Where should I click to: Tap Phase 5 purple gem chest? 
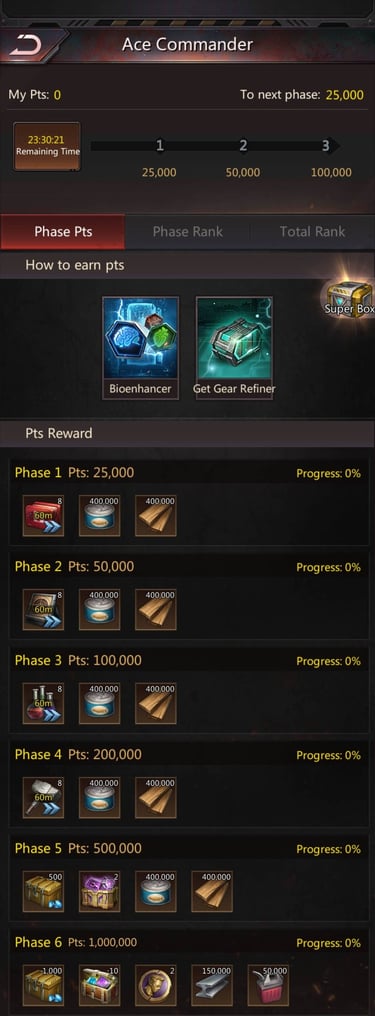coord(100,892)
